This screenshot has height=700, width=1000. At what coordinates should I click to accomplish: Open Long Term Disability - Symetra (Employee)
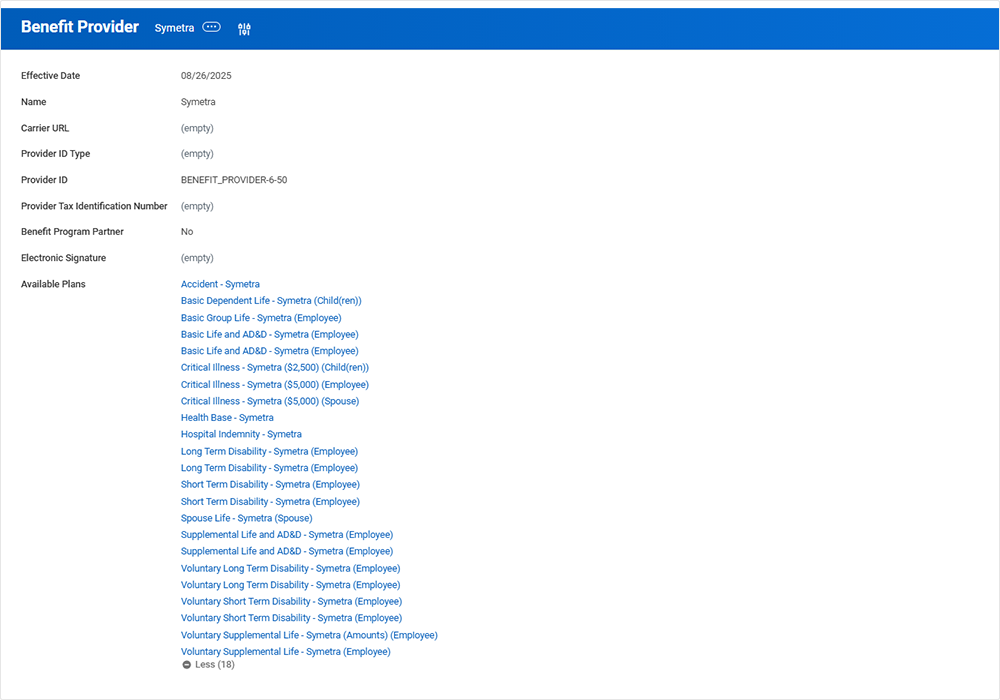click(269, 451)
